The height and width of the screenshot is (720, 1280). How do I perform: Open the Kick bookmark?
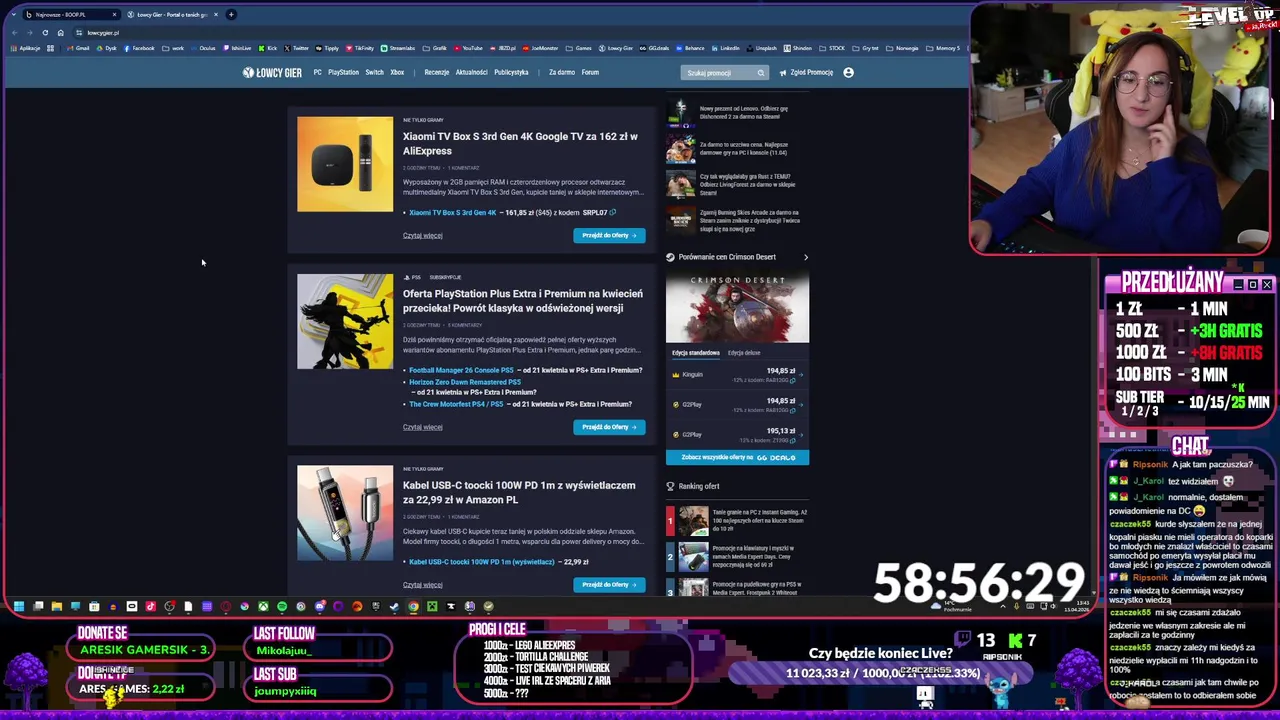point(269,48)
